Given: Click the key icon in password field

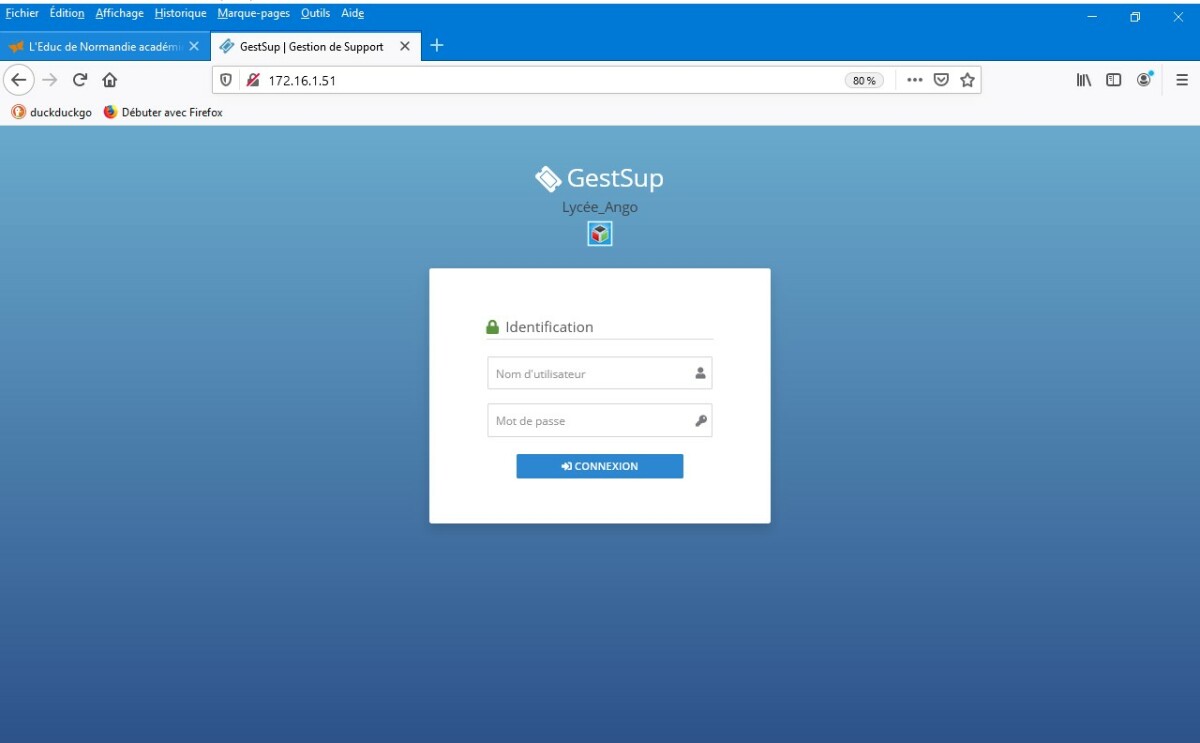Looking at the screenshot, I should [x=700, y=421].
